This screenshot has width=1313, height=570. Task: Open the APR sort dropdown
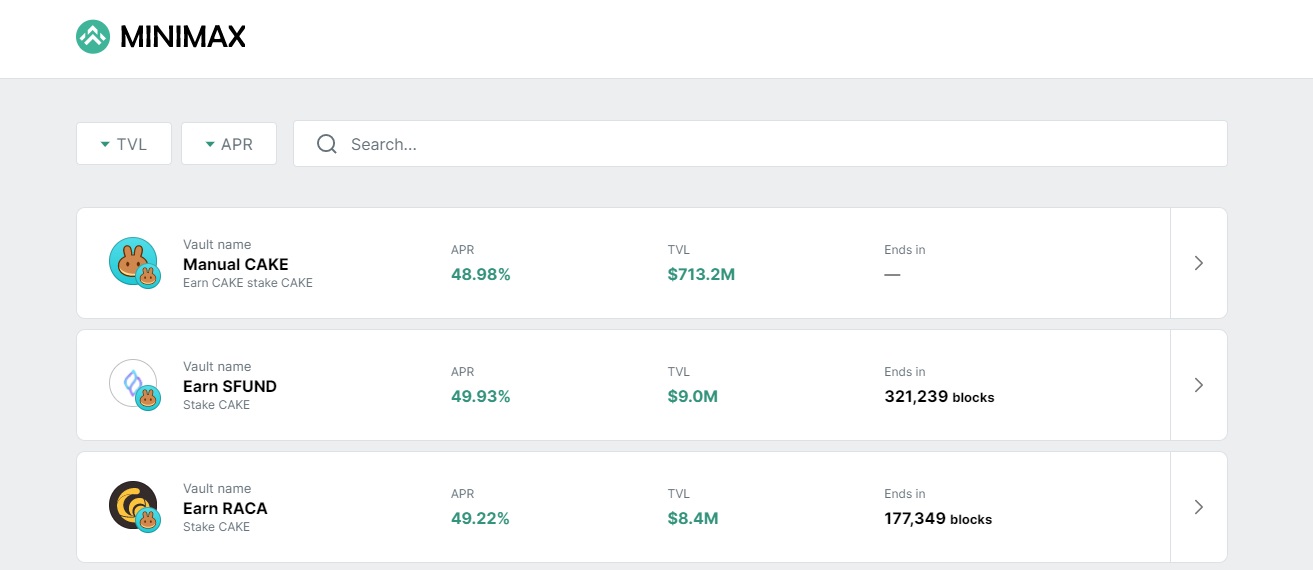tap(229, 144)
